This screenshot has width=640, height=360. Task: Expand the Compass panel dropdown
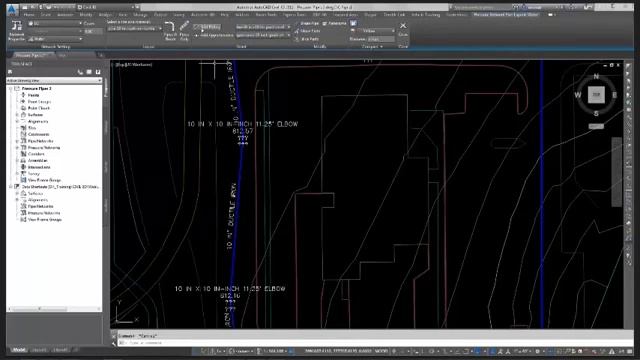click(x=372, y=47)
